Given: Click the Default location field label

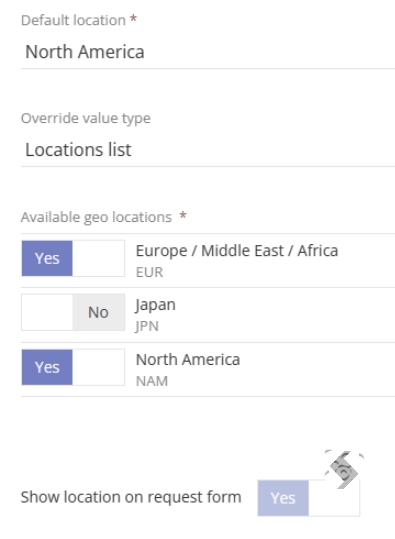Looking at the screenshot, I should click(x=73, y=20).
